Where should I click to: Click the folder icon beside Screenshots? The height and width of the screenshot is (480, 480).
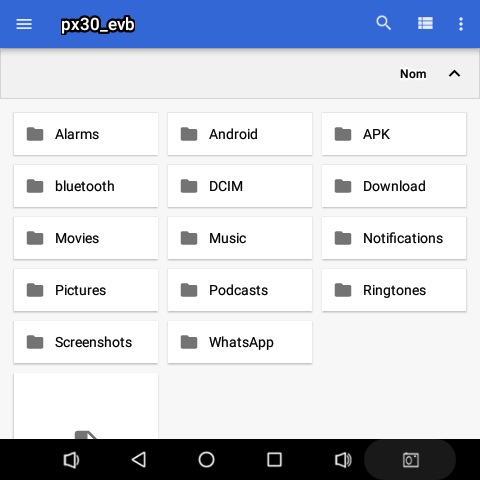tap(35, 342)
